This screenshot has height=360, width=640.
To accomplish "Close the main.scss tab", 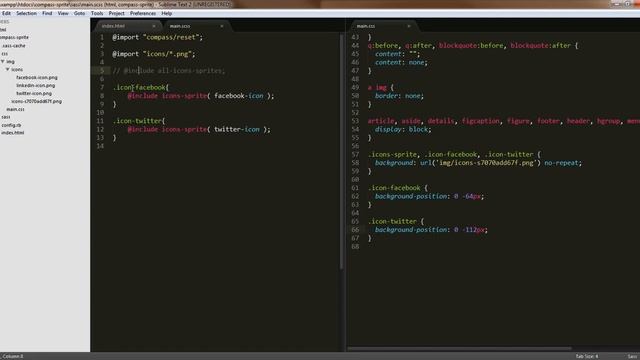I will (x=222, y=26).
